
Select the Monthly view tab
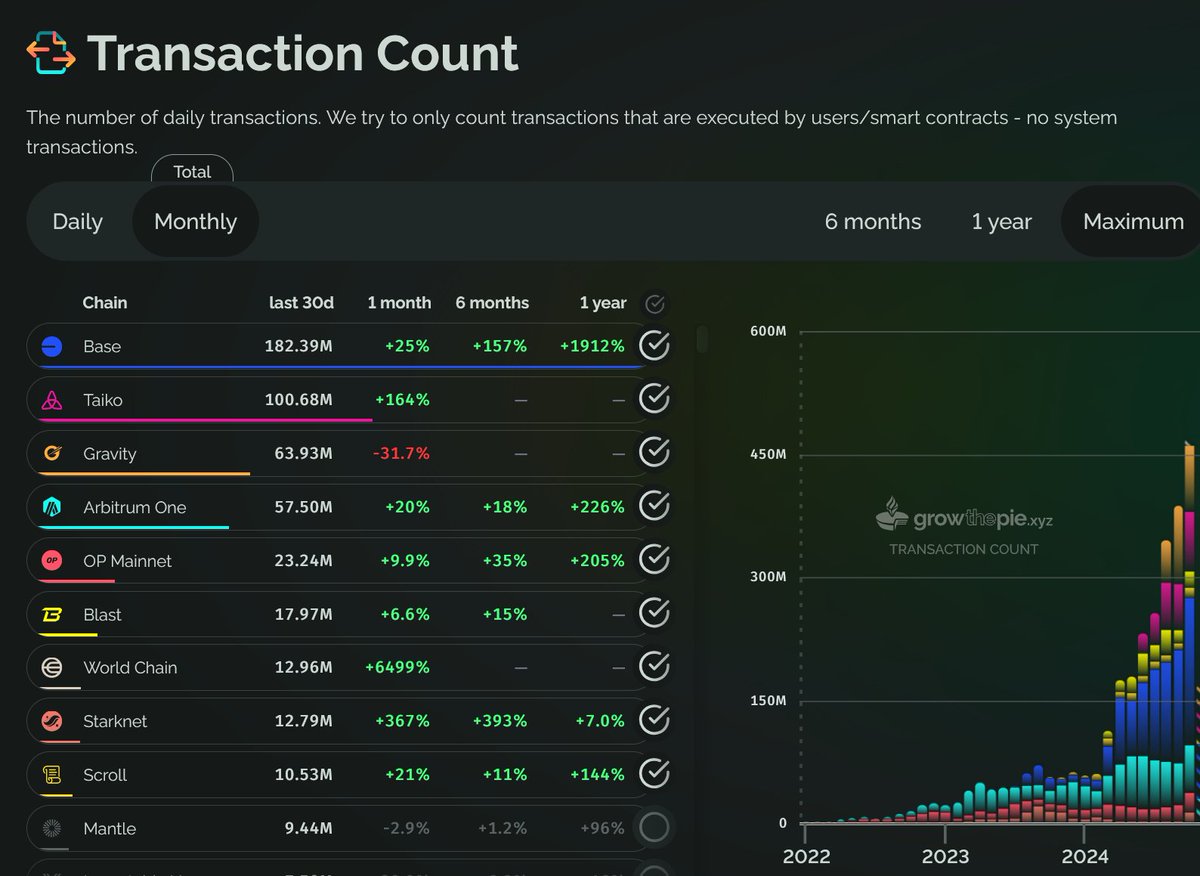[x=196, y=222]
